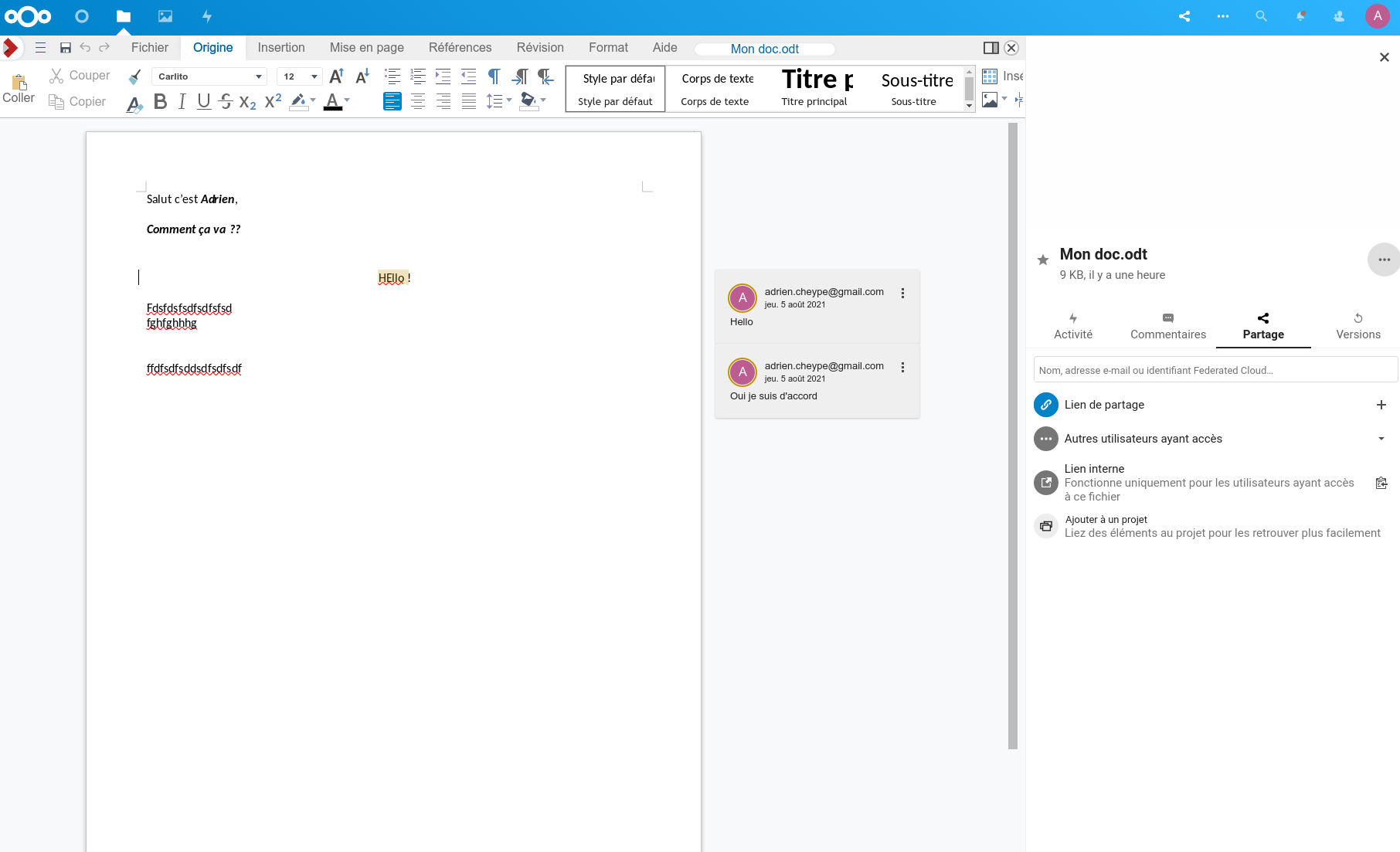Click the Coller paste button
The height and width of the screenshot is (852, 1400).
pos(19,89)
